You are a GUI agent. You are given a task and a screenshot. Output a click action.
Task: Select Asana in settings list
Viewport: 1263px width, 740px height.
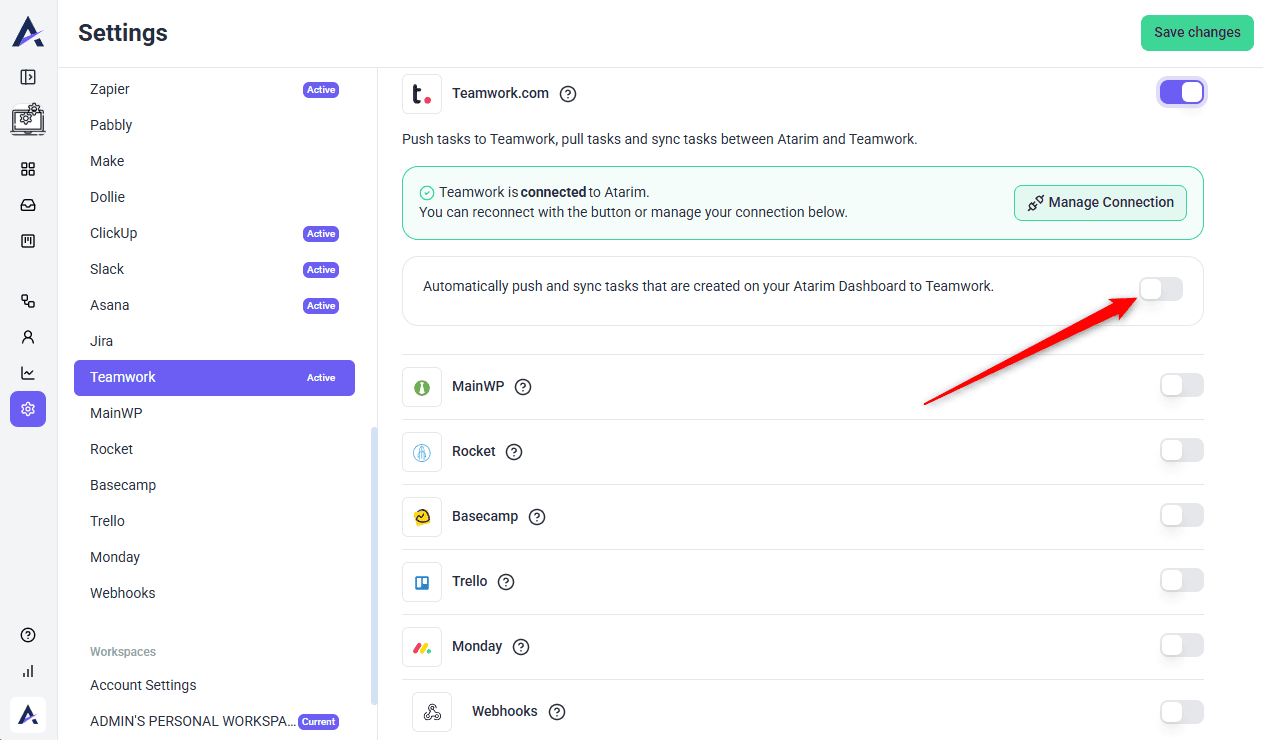click(214, 305)
